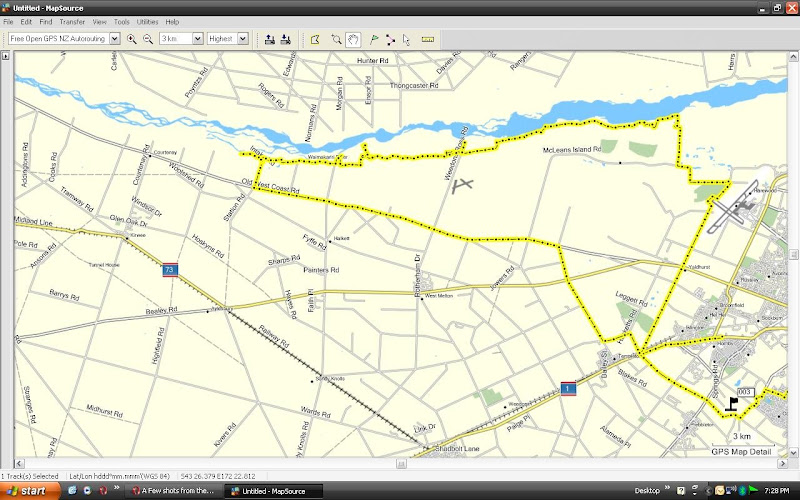
Task: Select the Zoom tool in the toolbar
Action: pyautogui.click(x=336, y=39)
